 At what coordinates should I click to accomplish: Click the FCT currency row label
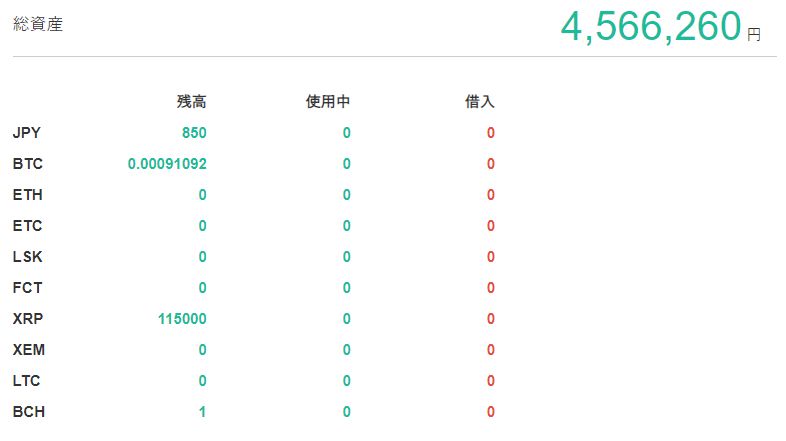(x=28, y=288)
